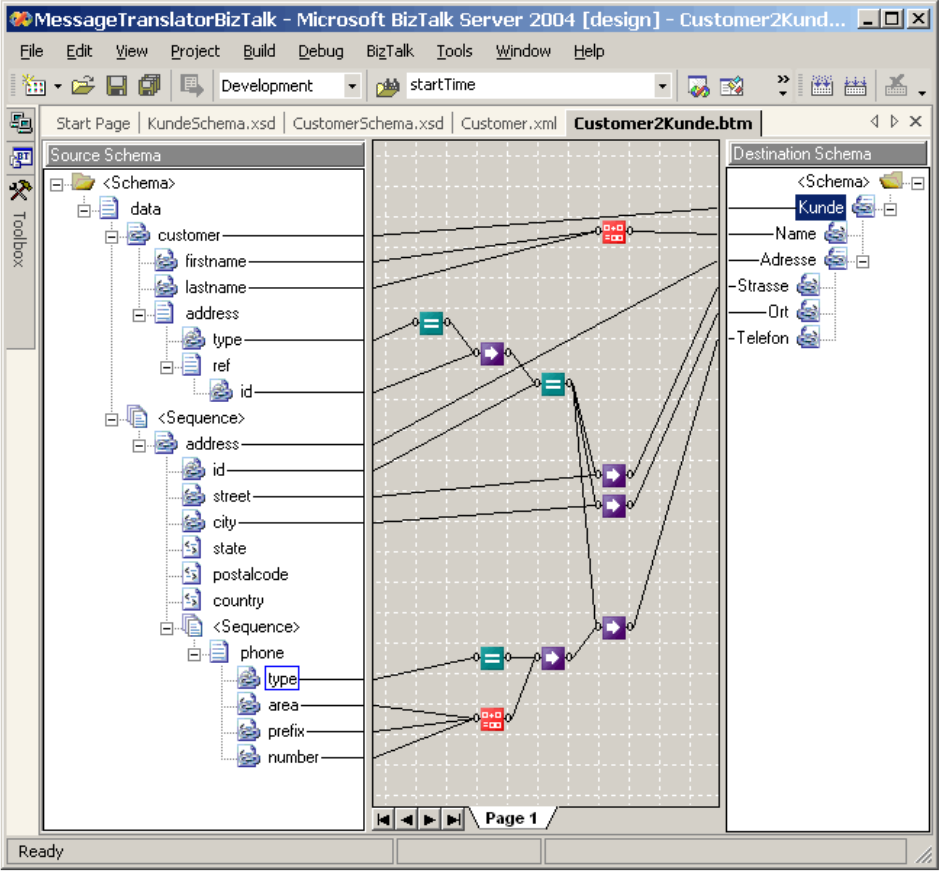This screenshot has width=939, height=871.
Task: Select the country node
Action: [238, 600]
